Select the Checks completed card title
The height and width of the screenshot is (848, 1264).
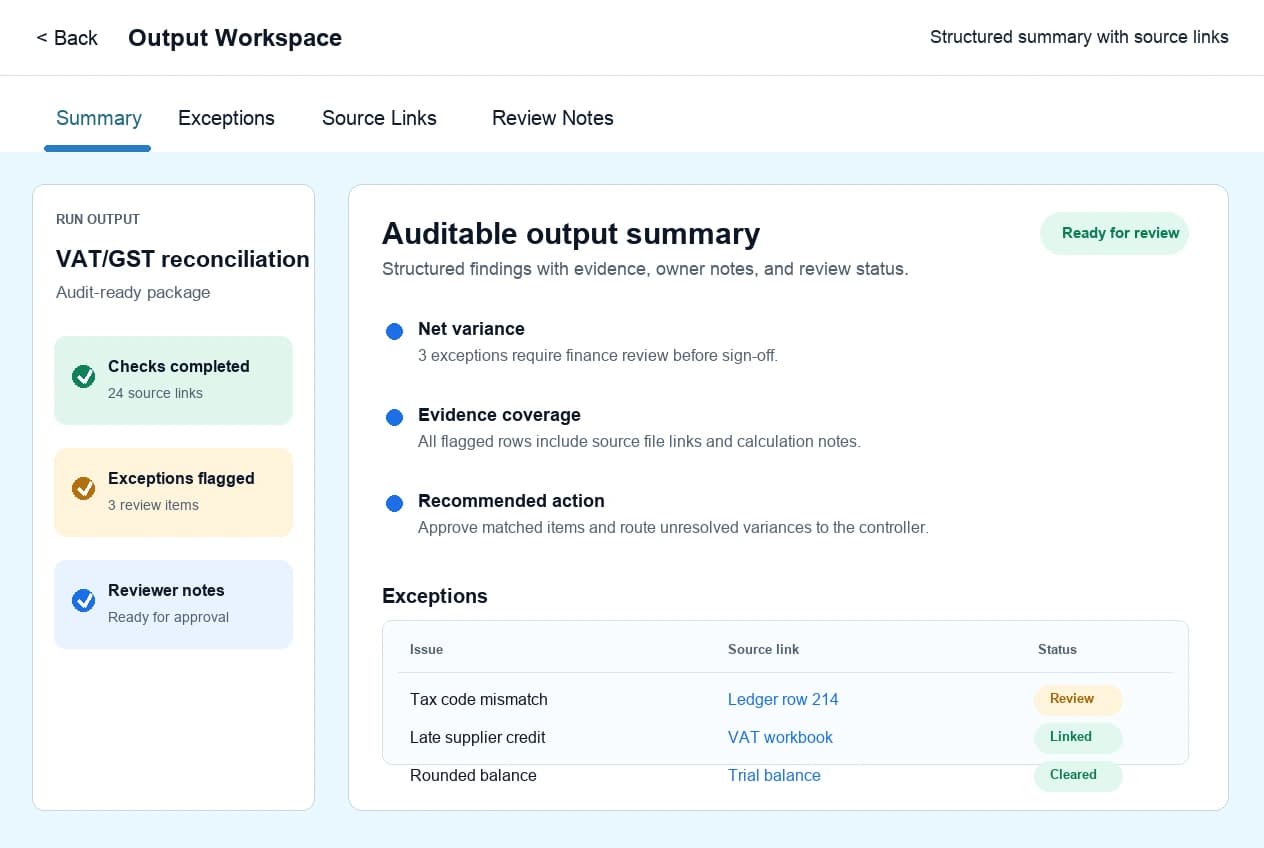pyautogui.click(x=179, y=366)
